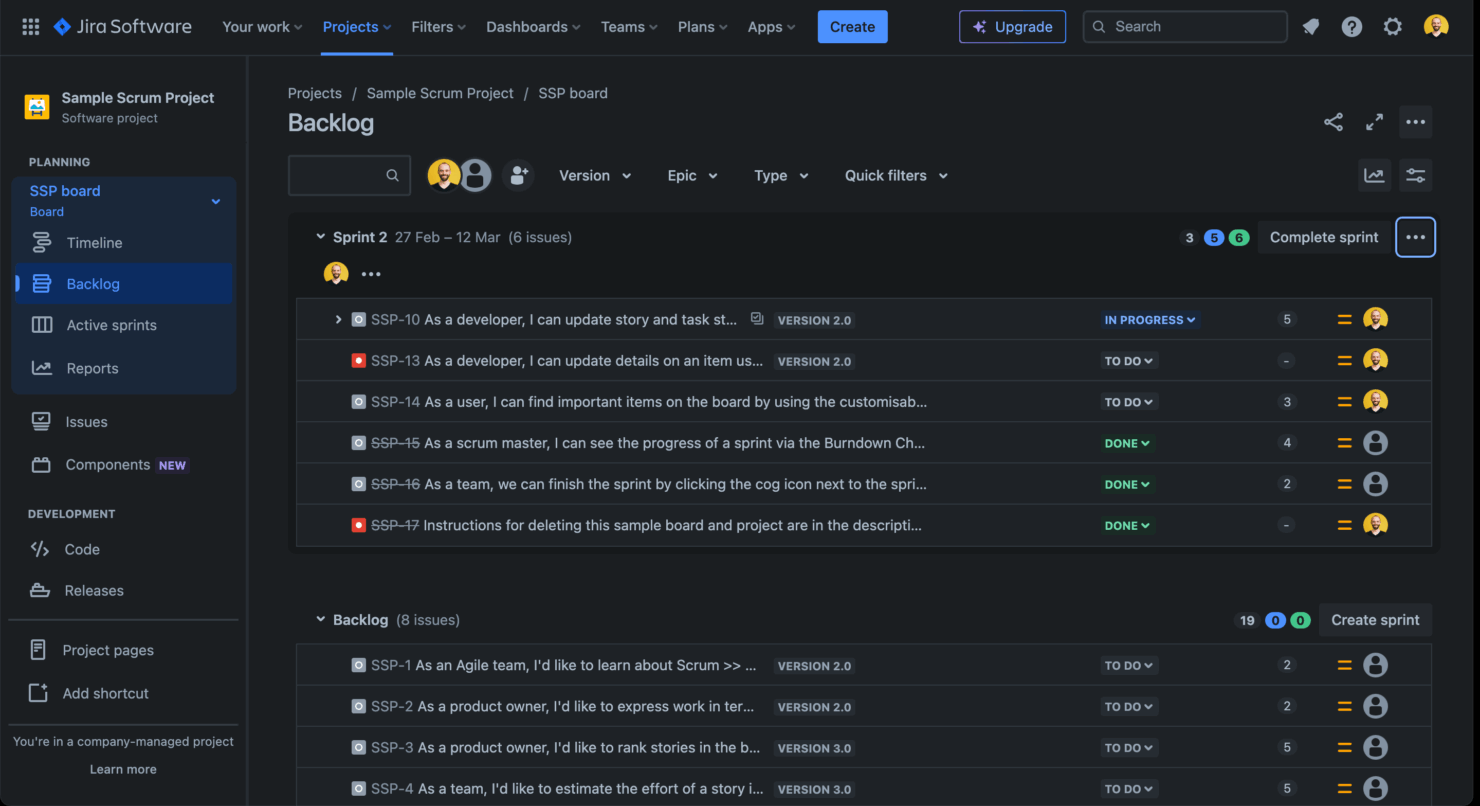The height and width of the screenshot is (806, 1480).
Task: Open the Your work menu
Action: [262, 27]
